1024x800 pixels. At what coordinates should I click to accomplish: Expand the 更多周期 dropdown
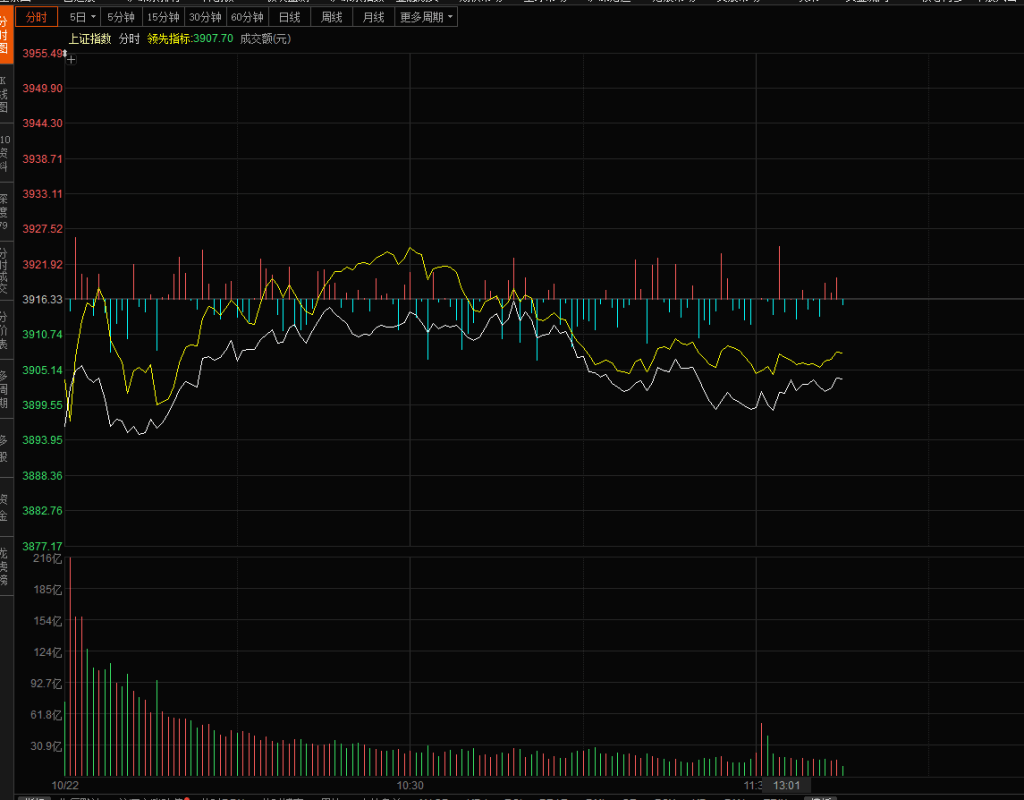click(x=426, y=17)
